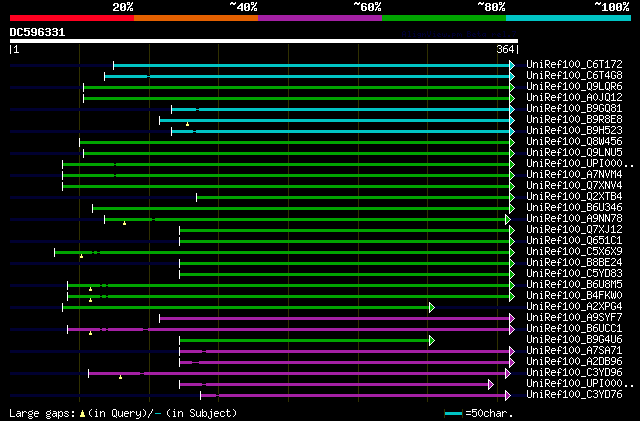The height and width of the screenshot is (421, 640).
Task: Click the arrowhead ending the UniRef100_A2XPG4 alignment
Action: 432,307
